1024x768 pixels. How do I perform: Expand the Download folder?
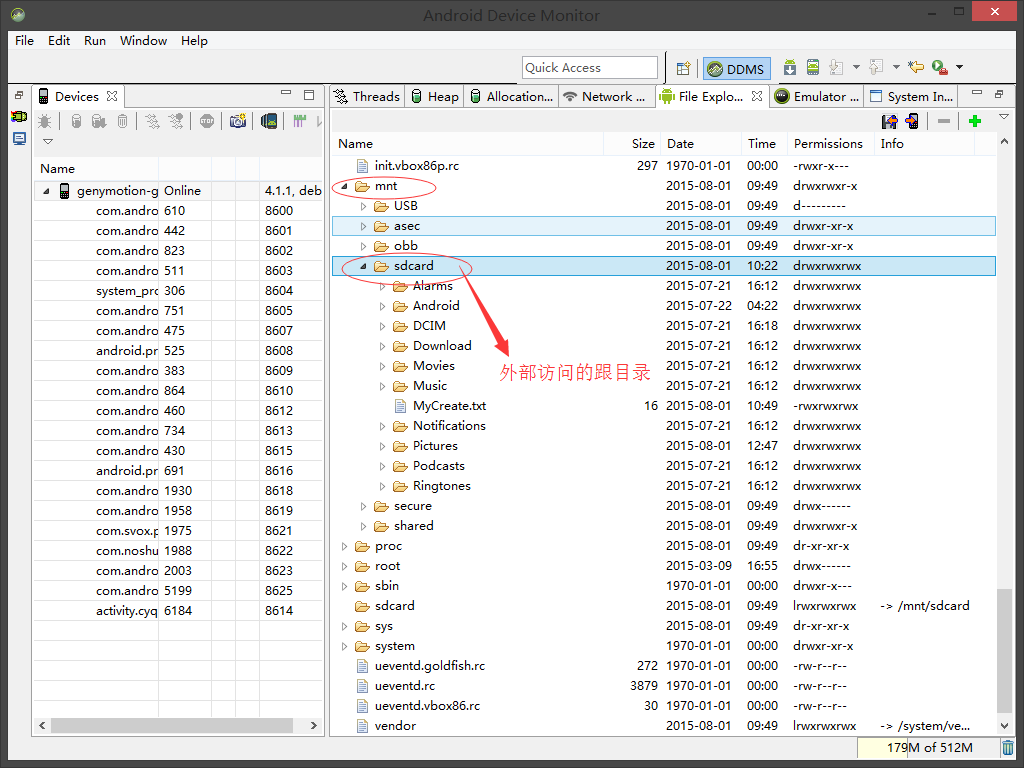tap(383, 346)
